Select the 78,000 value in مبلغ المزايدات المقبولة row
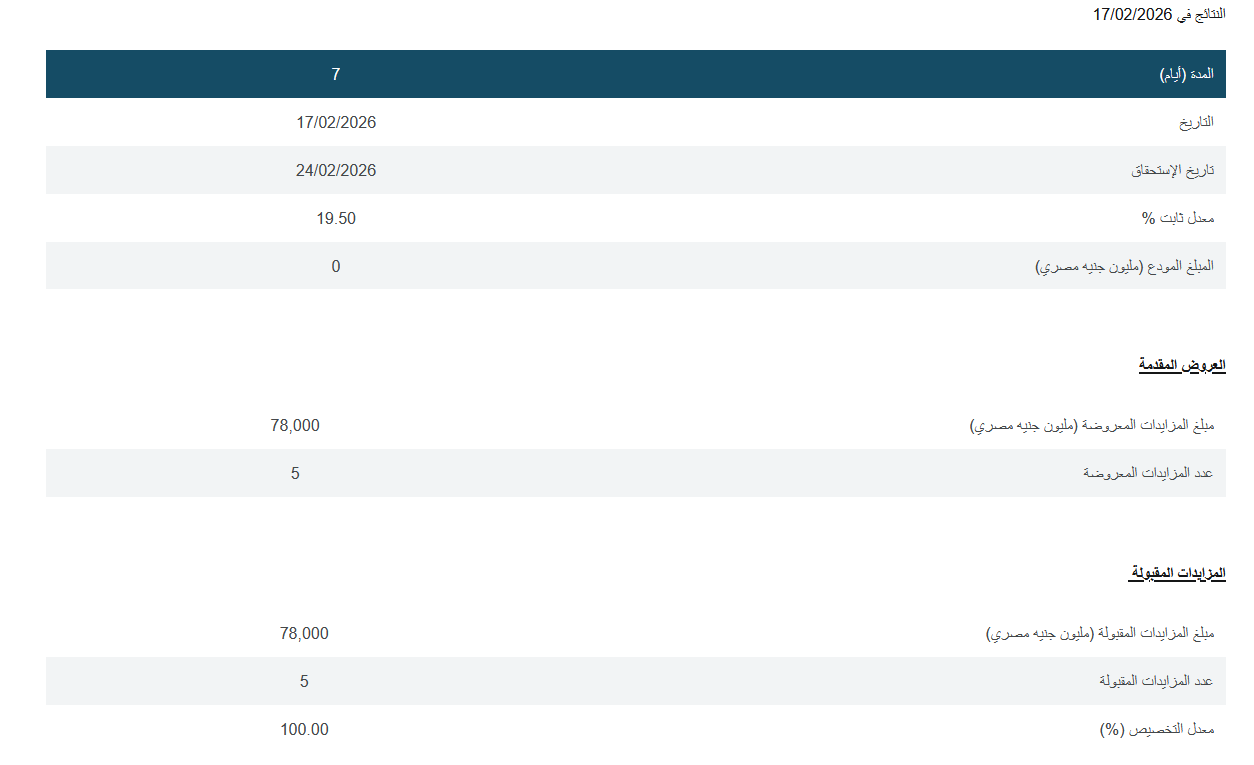The image size is (1254, 765). coord(304,634)
